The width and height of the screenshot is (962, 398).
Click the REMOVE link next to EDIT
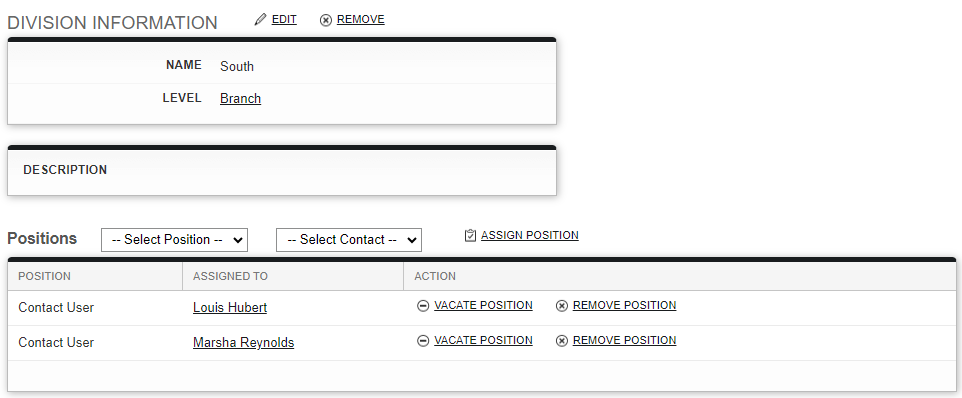361,20
